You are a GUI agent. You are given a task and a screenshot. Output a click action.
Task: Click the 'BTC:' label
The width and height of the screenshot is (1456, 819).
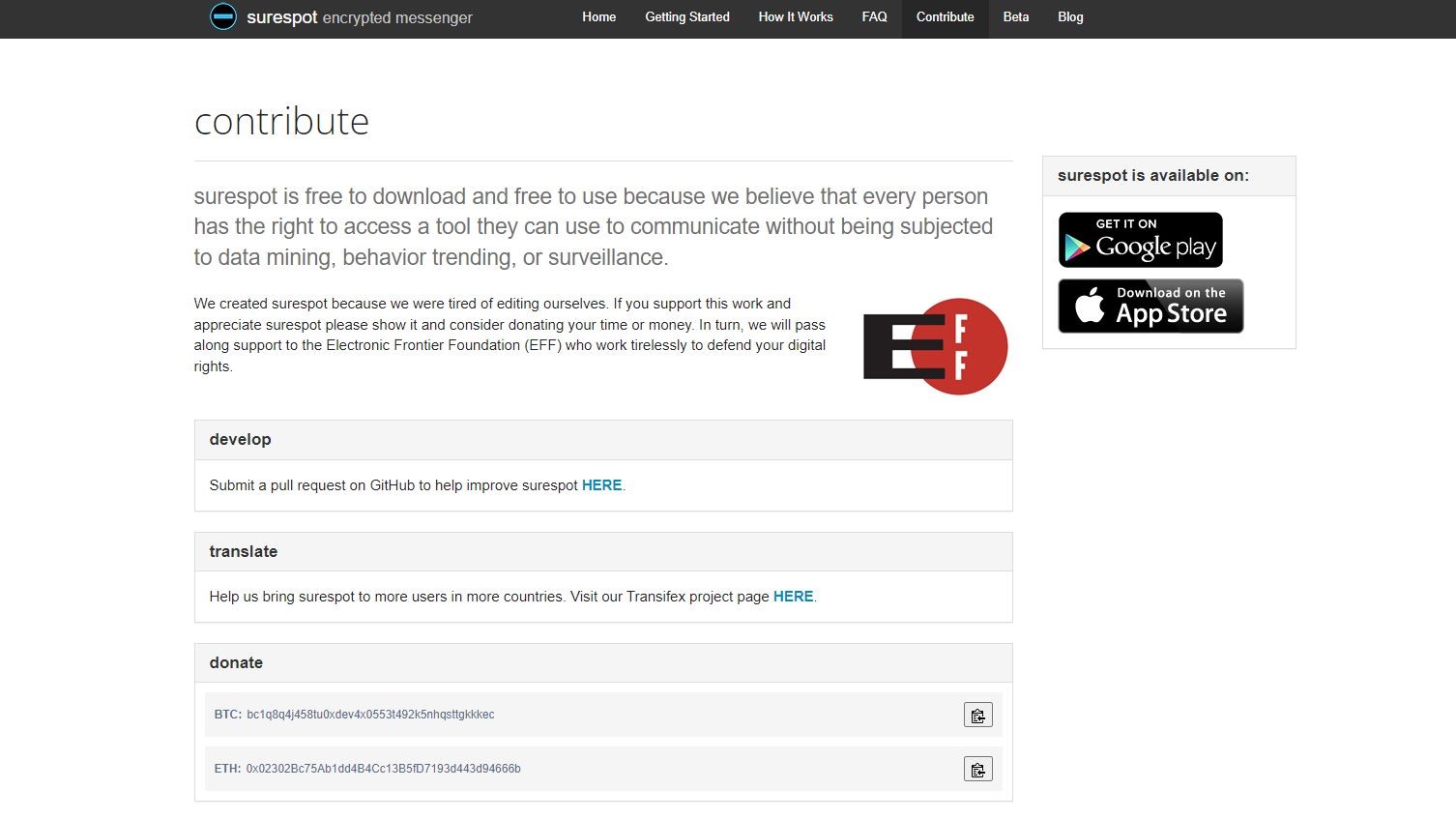pos(228,715)
